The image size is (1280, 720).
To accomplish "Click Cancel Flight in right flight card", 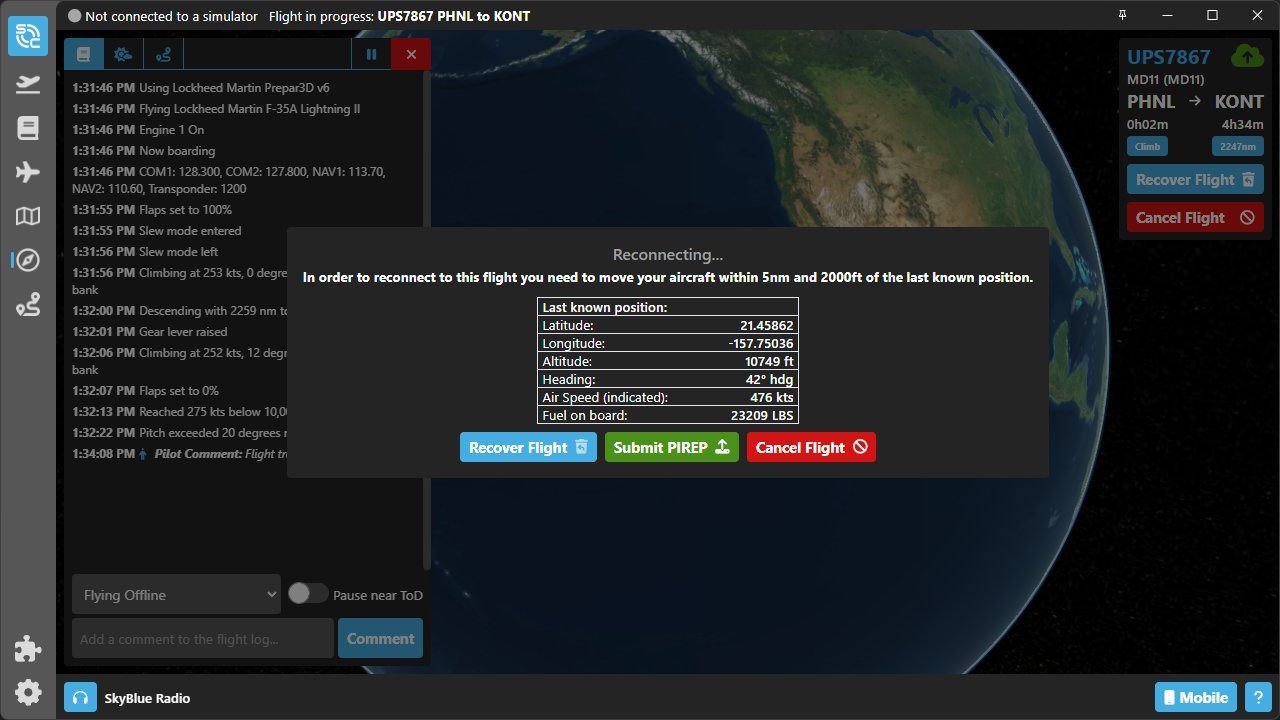I will (x=1195, y=217).
